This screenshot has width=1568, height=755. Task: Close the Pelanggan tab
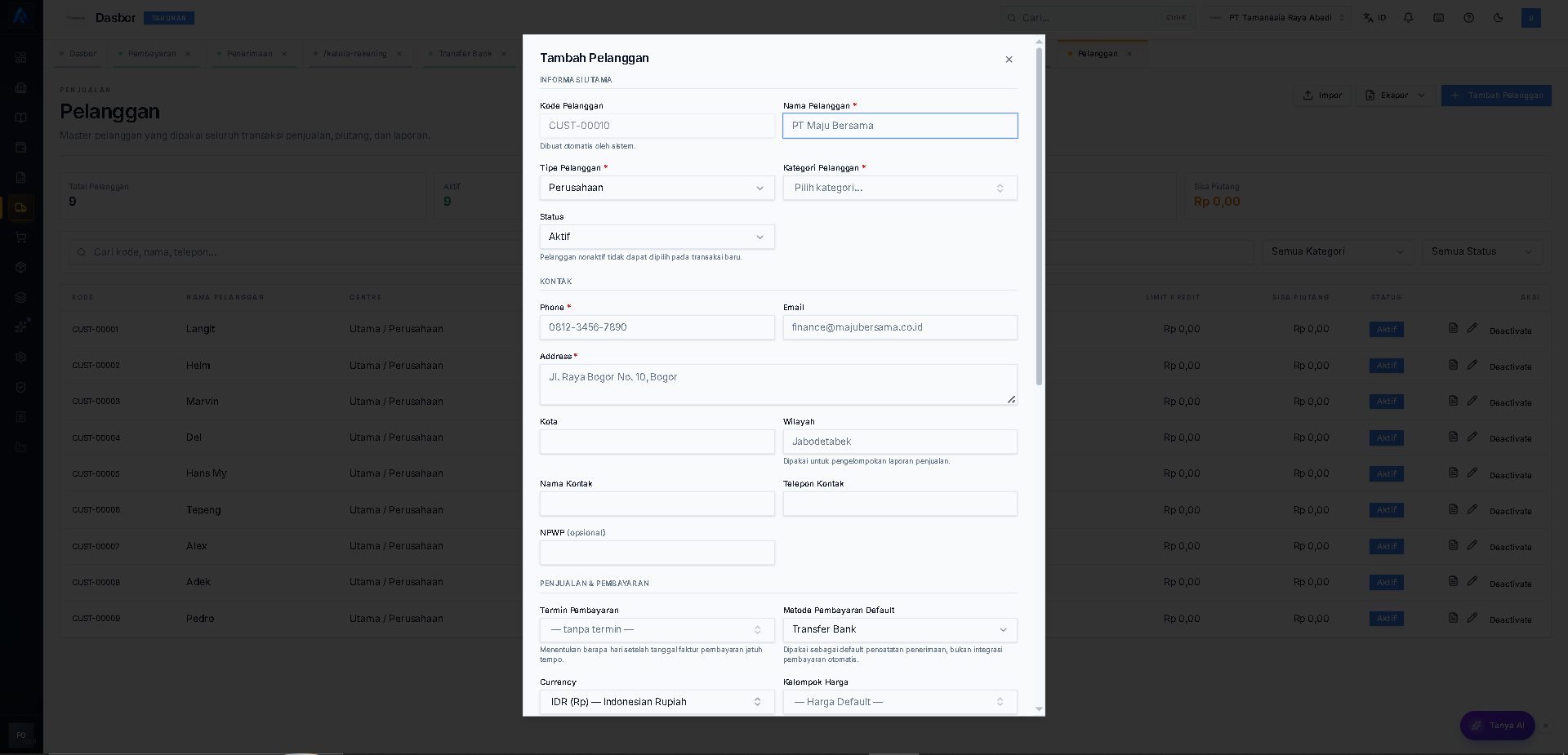[x=1129, y=54]
